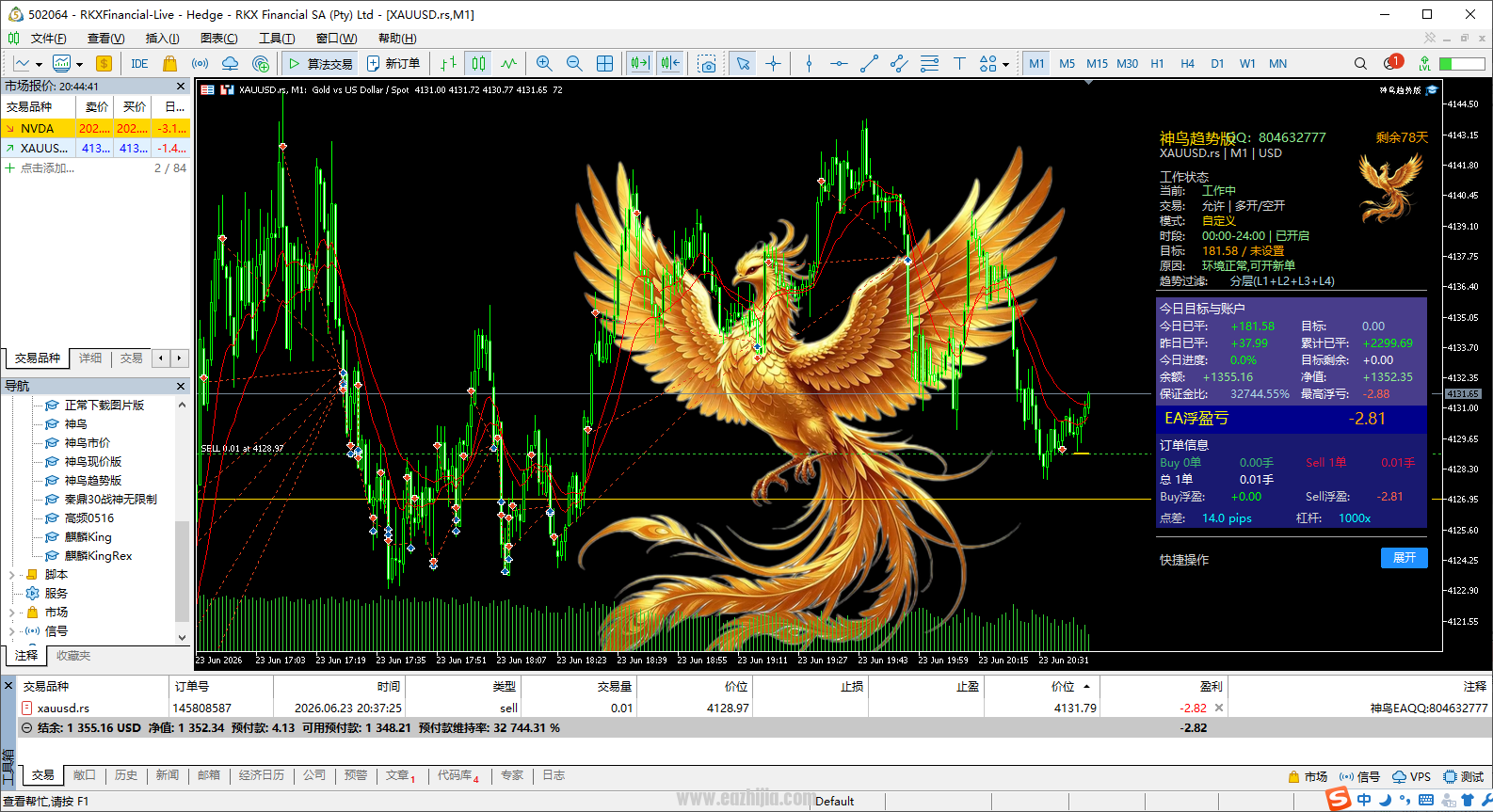Click 点击添加 to add a symbol

tap(47, 168)
